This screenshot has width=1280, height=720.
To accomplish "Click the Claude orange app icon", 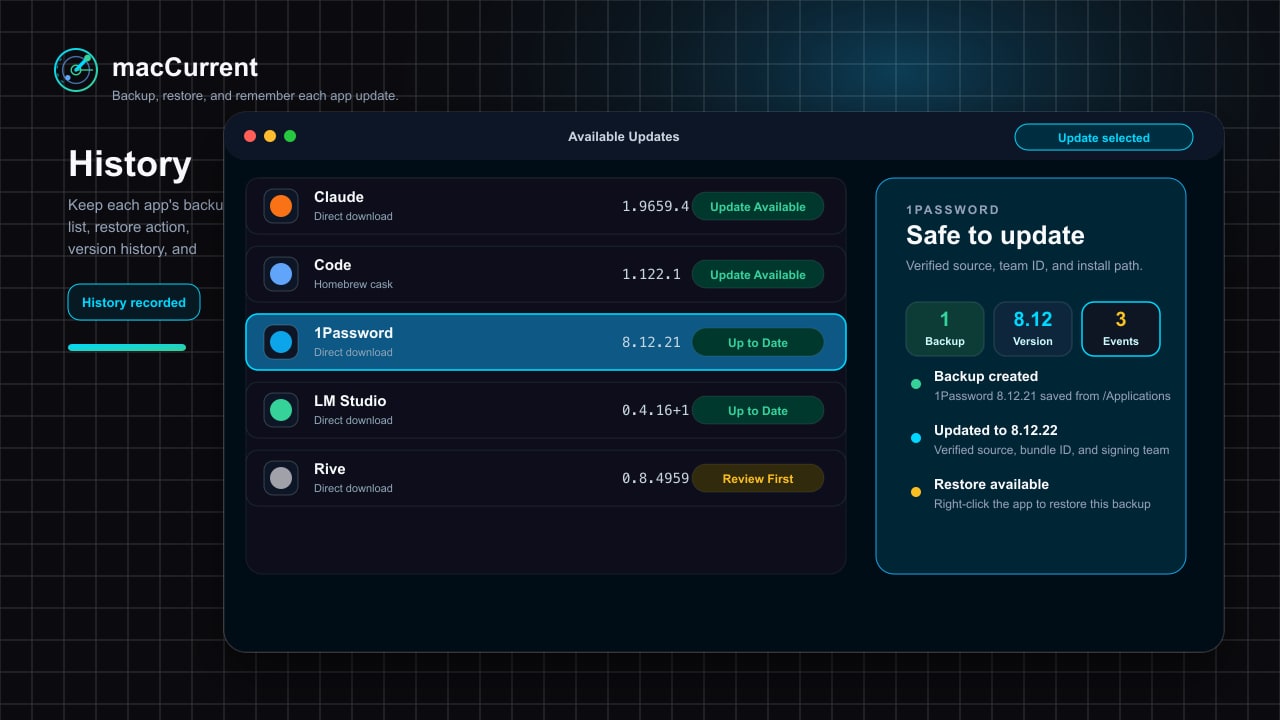I will click(x=281, y=206).
